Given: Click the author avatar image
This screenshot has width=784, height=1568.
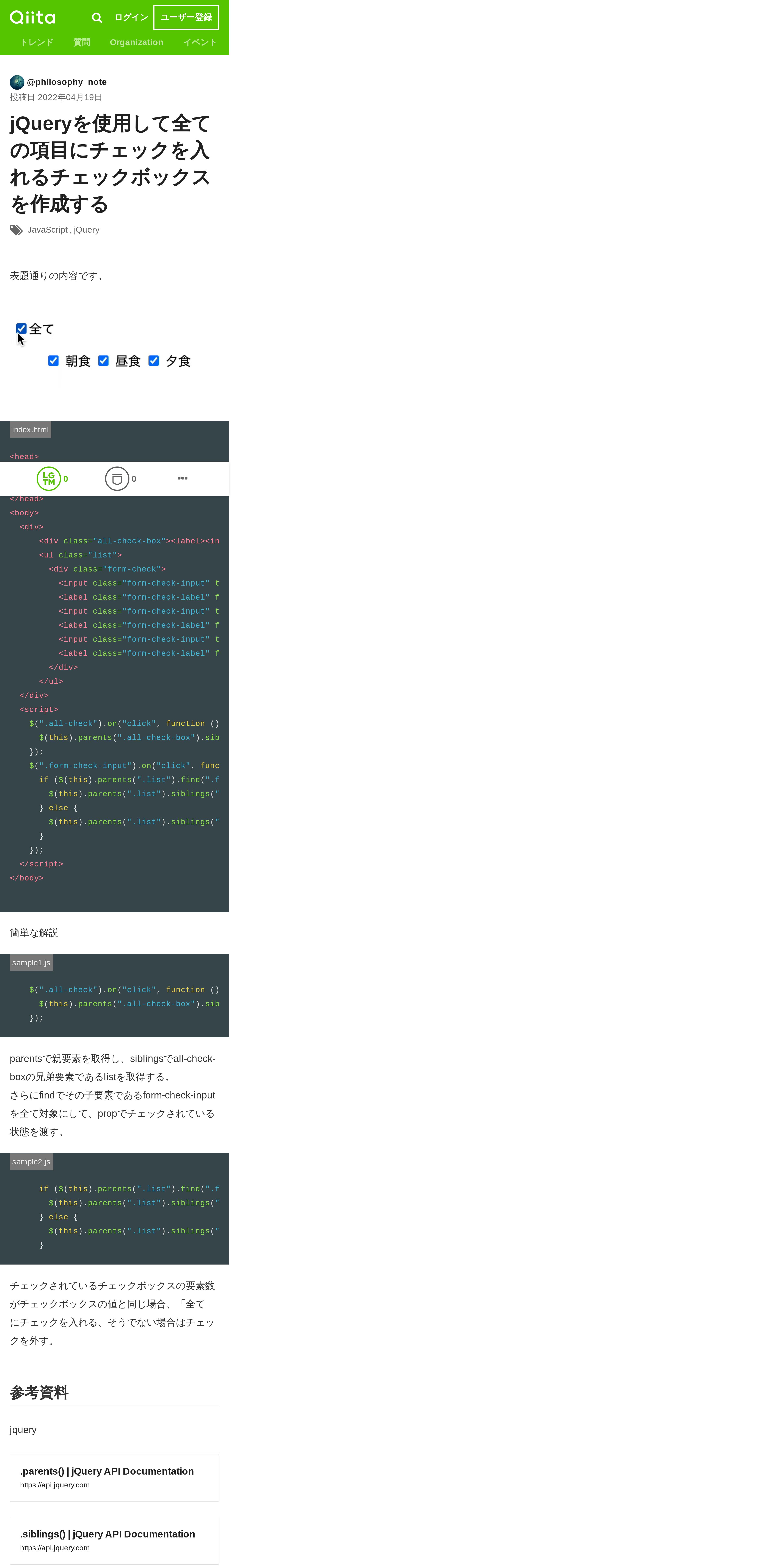Looking at the screenshot, I should [x=17, y=82].
